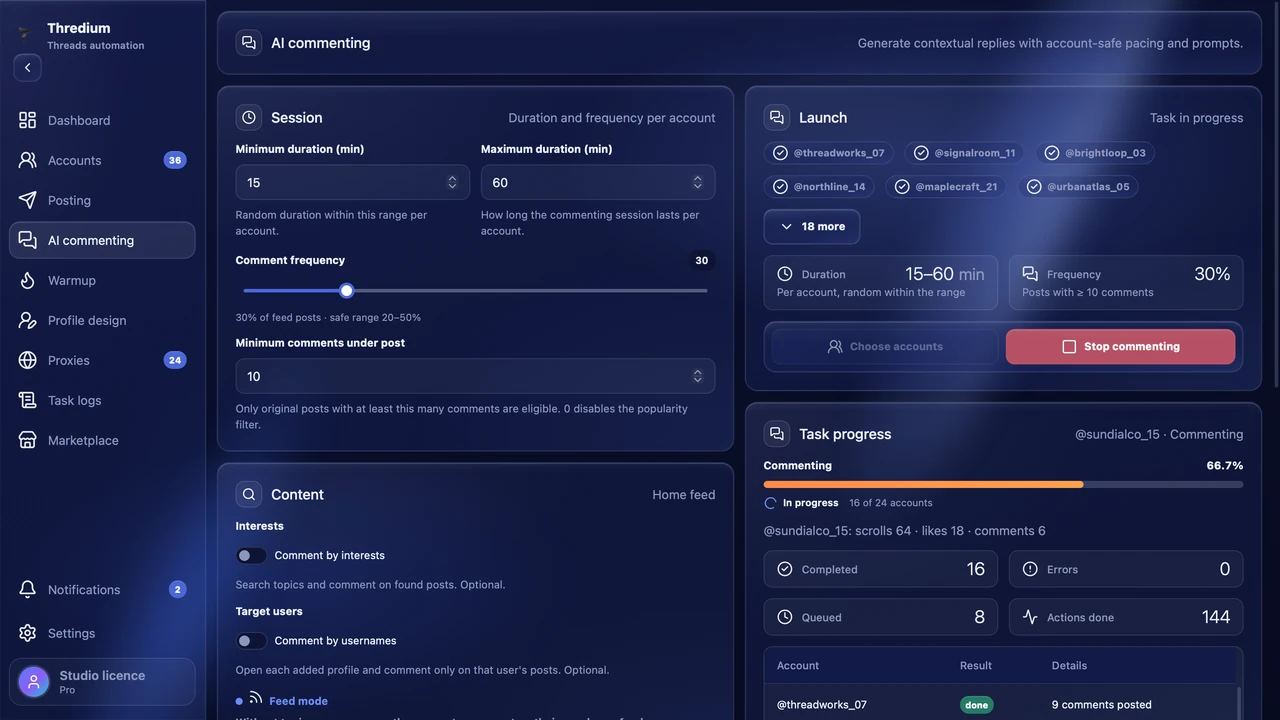Click the Launch panel chat icon

tap(776, 117)
